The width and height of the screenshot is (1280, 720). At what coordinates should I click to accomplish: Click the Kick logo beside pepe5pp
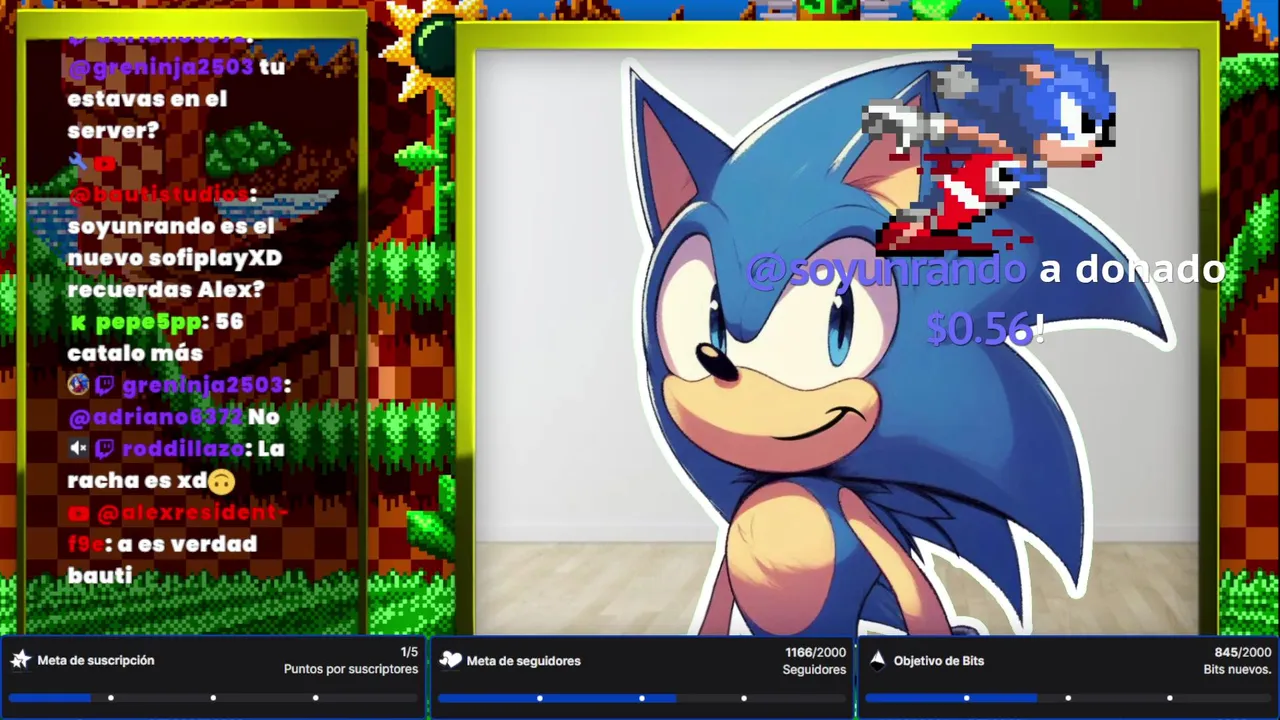point(79,322)
